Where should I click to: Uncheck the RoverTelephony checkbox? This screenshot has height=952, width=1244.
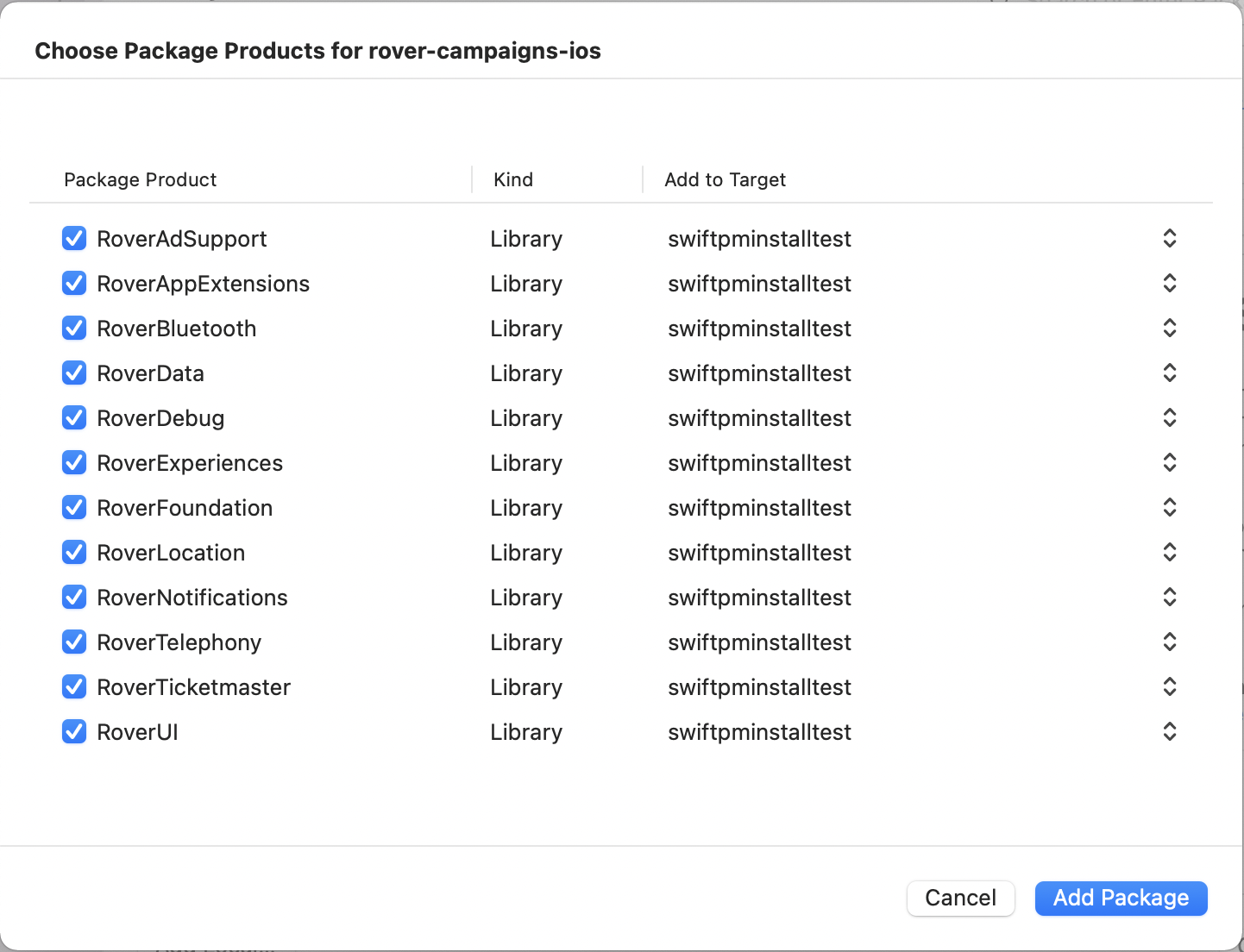(x=74, y=642)
